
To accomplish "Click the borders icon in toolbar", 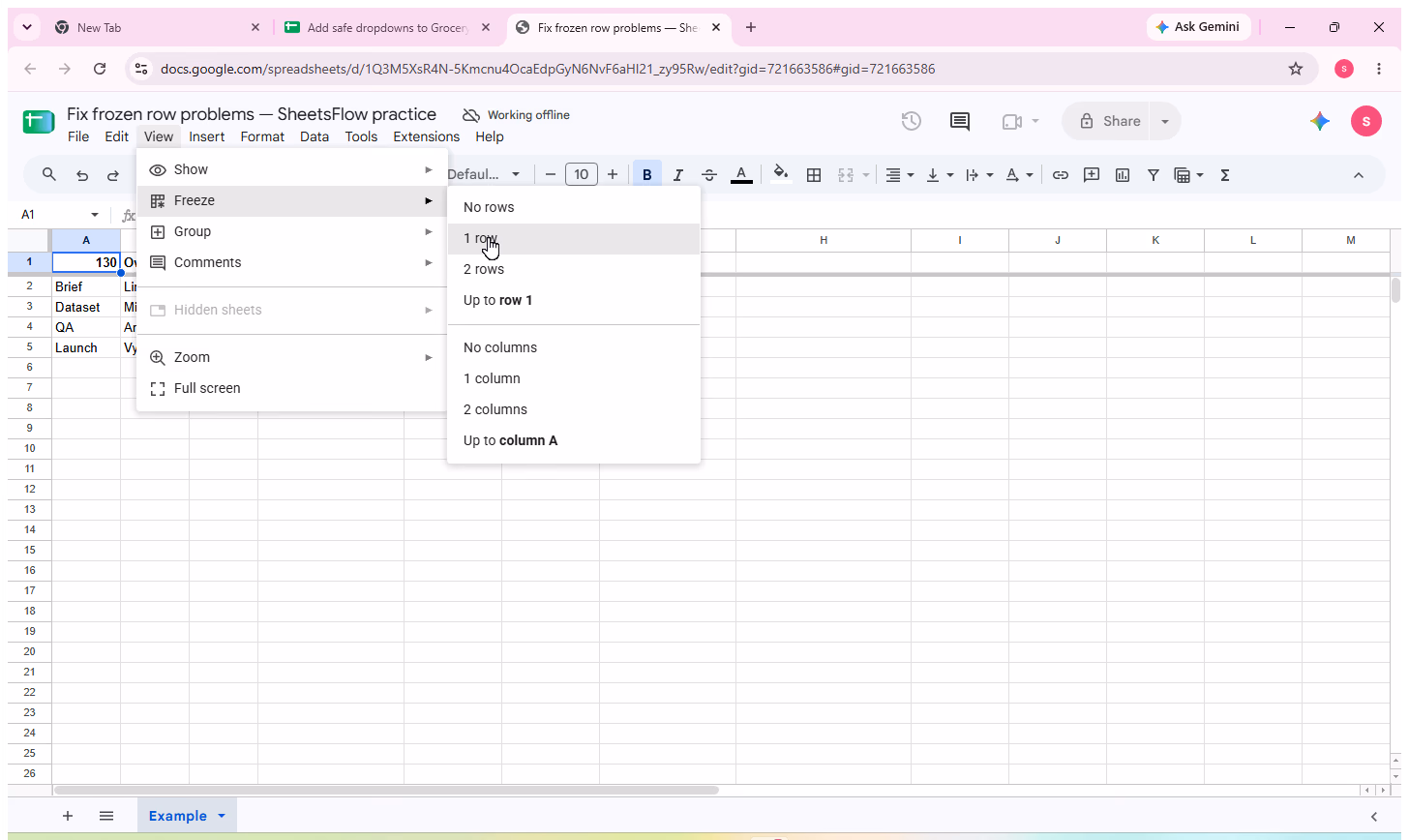I will (814, 175).
